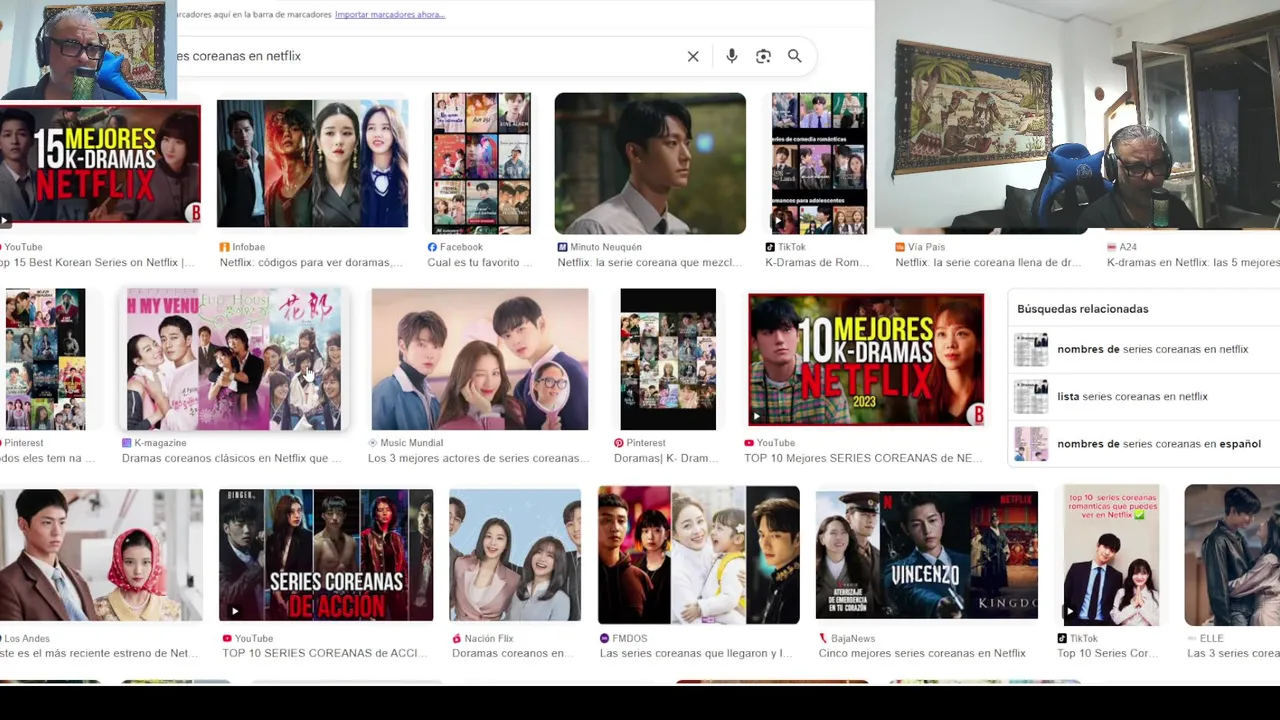Clear the search box with the X icon
The height and width of the screenshot is (720, 1280).
point(693,56)
